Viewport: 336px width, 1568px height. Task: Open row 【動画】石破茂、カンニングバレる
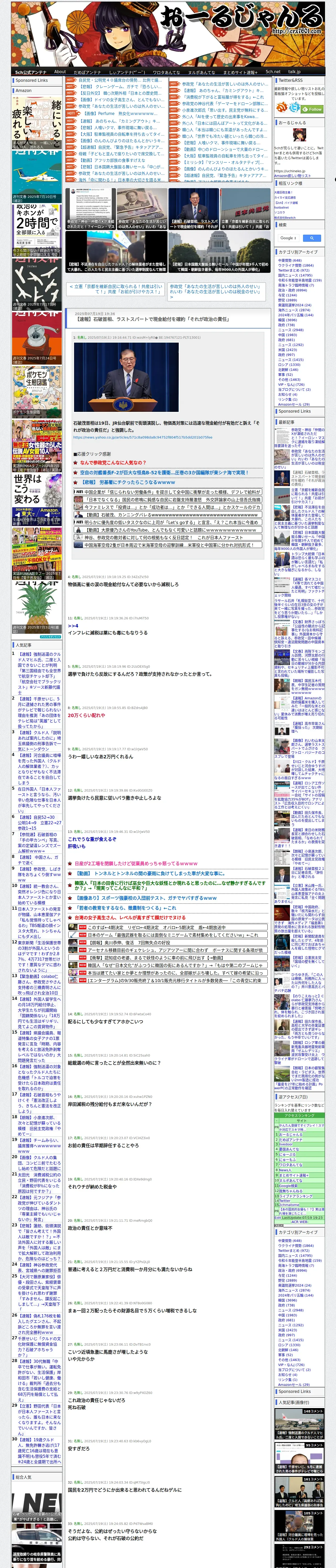tap(167, 514)
